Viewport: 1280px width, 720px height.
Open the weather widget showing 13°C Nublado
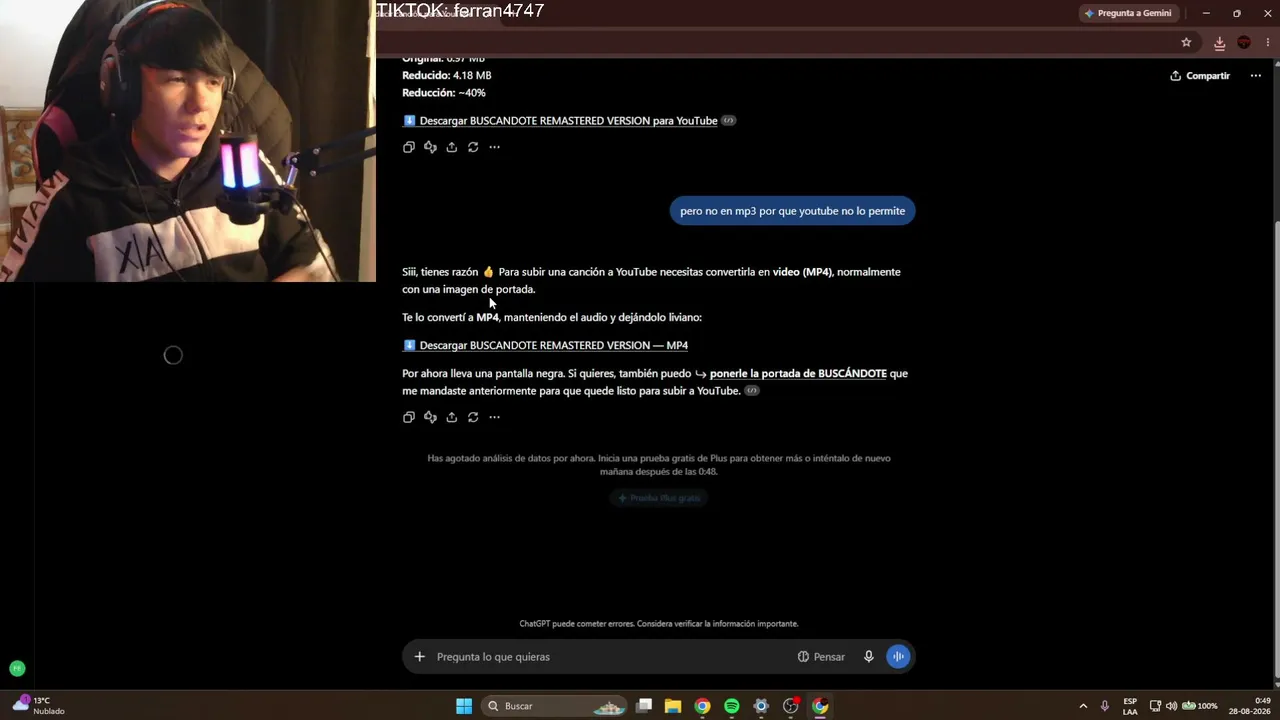(x=38, y=706)
